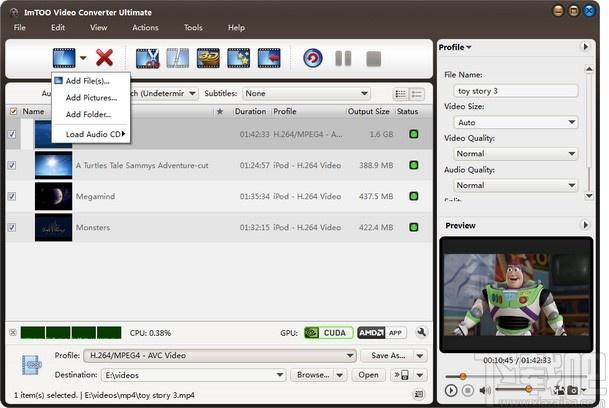Click the green status icon for Megamind
The height and width of the screenshot is (408, 609).
coord(414,196)
